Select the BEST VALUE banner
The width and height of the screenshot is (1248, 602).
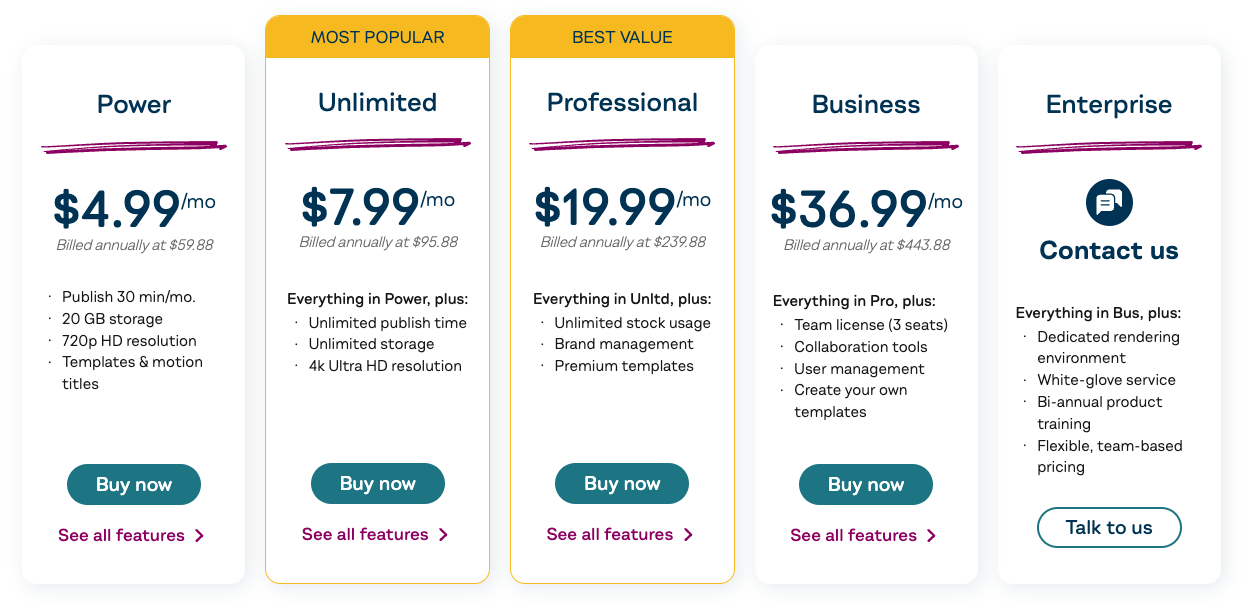point(622,38)
